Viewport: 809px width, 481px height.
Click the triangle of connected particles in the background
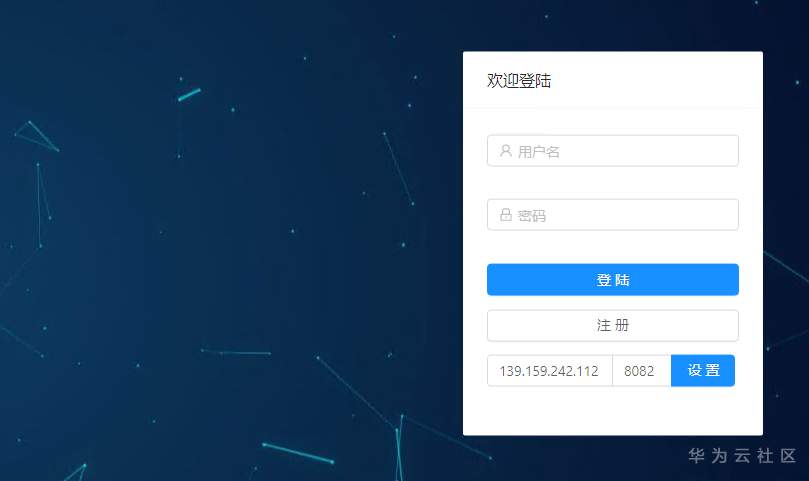(x=37, y=136)
